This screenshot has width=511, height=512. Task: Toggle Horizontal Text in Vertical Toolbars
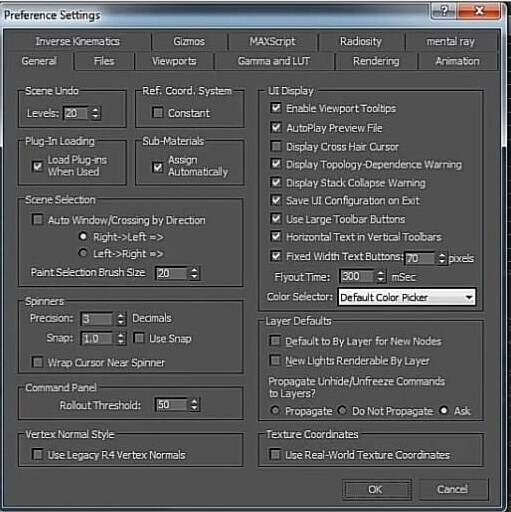[x=276, y=236]
